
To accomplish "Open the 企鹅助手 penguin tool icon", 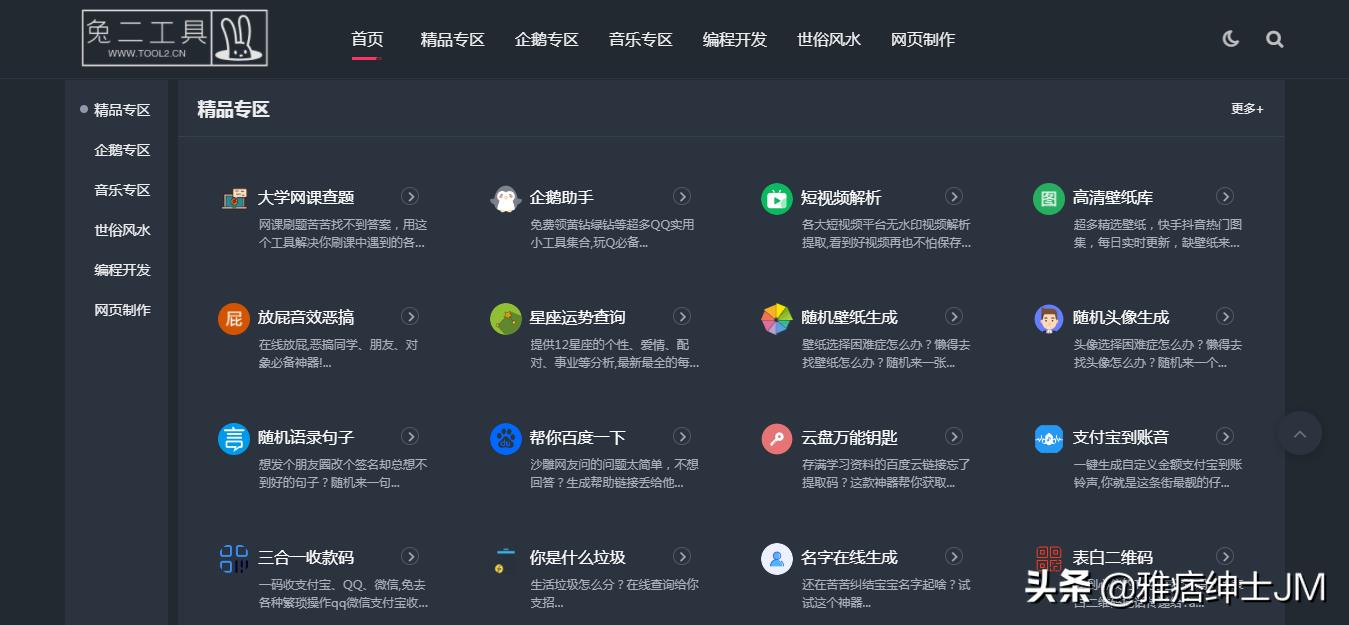I will (x=505, y=198).
